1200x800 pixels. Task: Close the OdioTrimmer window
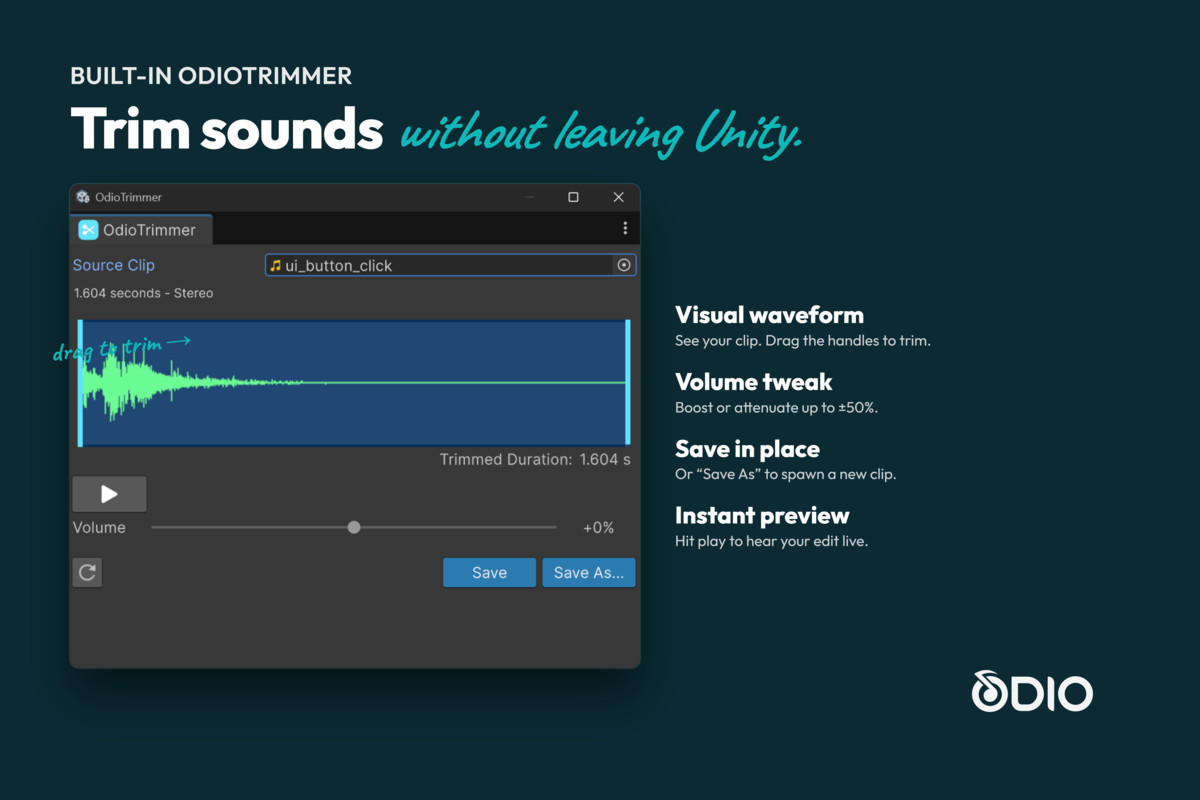618,197
